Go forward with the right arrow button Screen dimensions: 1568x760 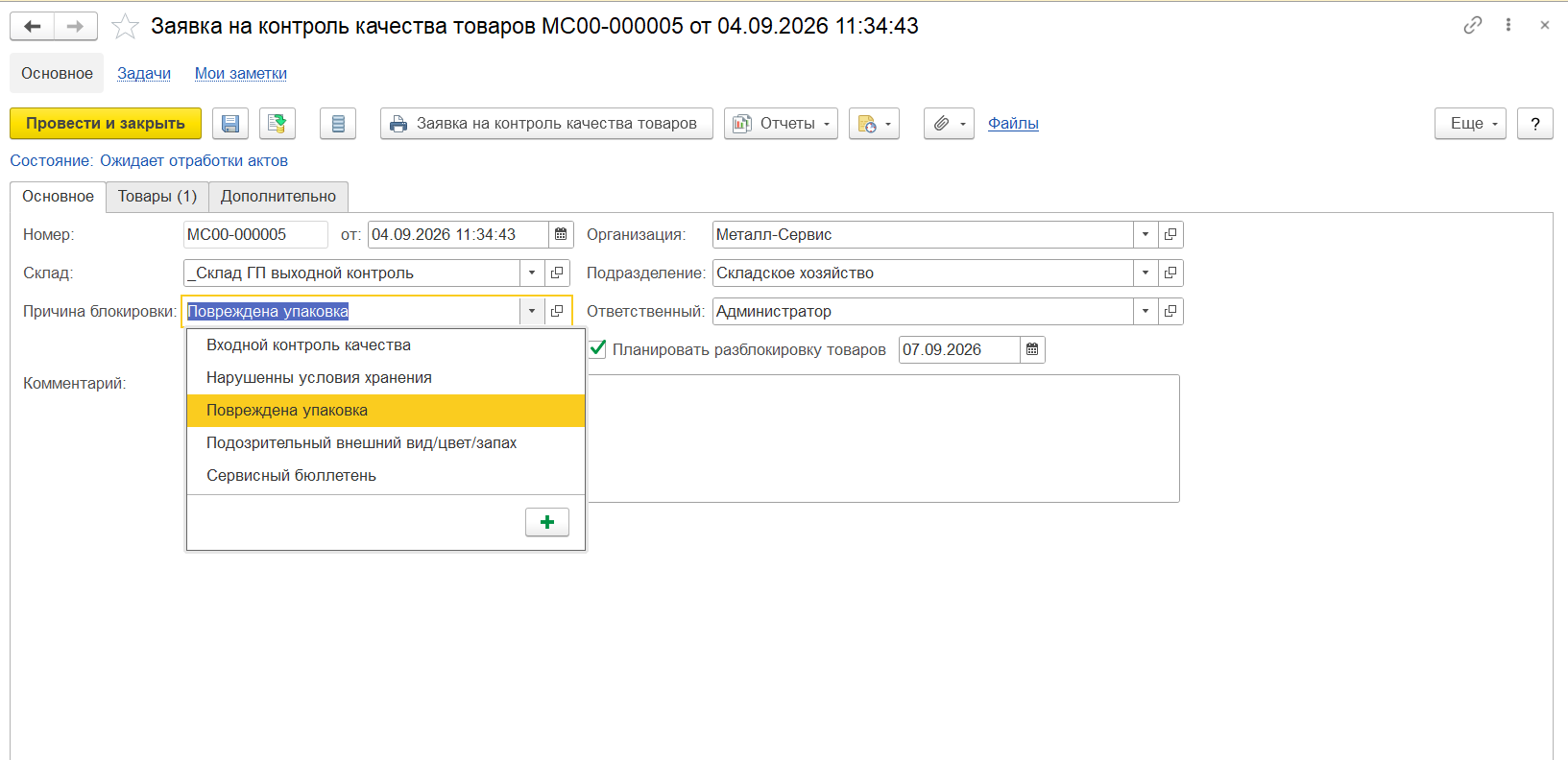76,26
